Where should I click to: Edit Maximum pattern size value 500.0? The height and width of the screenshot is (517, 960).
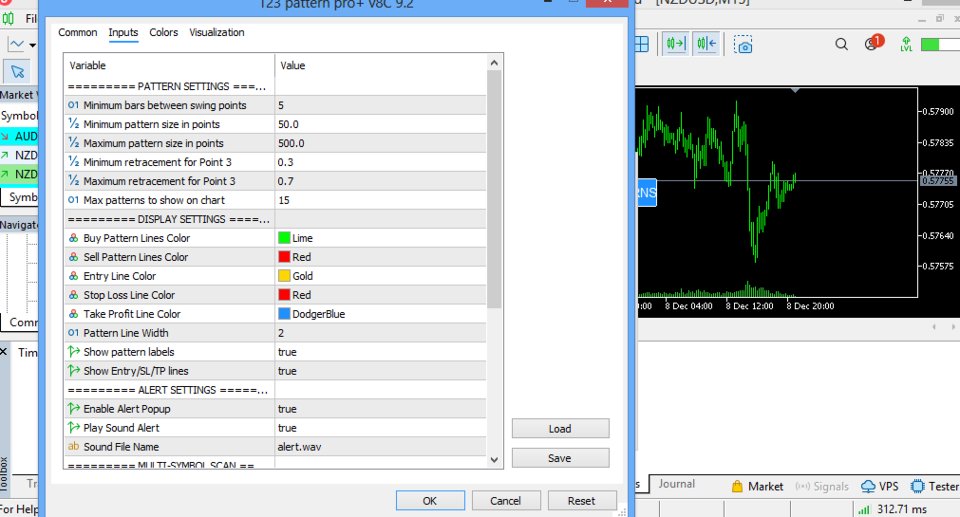click(x=380, y=143)
